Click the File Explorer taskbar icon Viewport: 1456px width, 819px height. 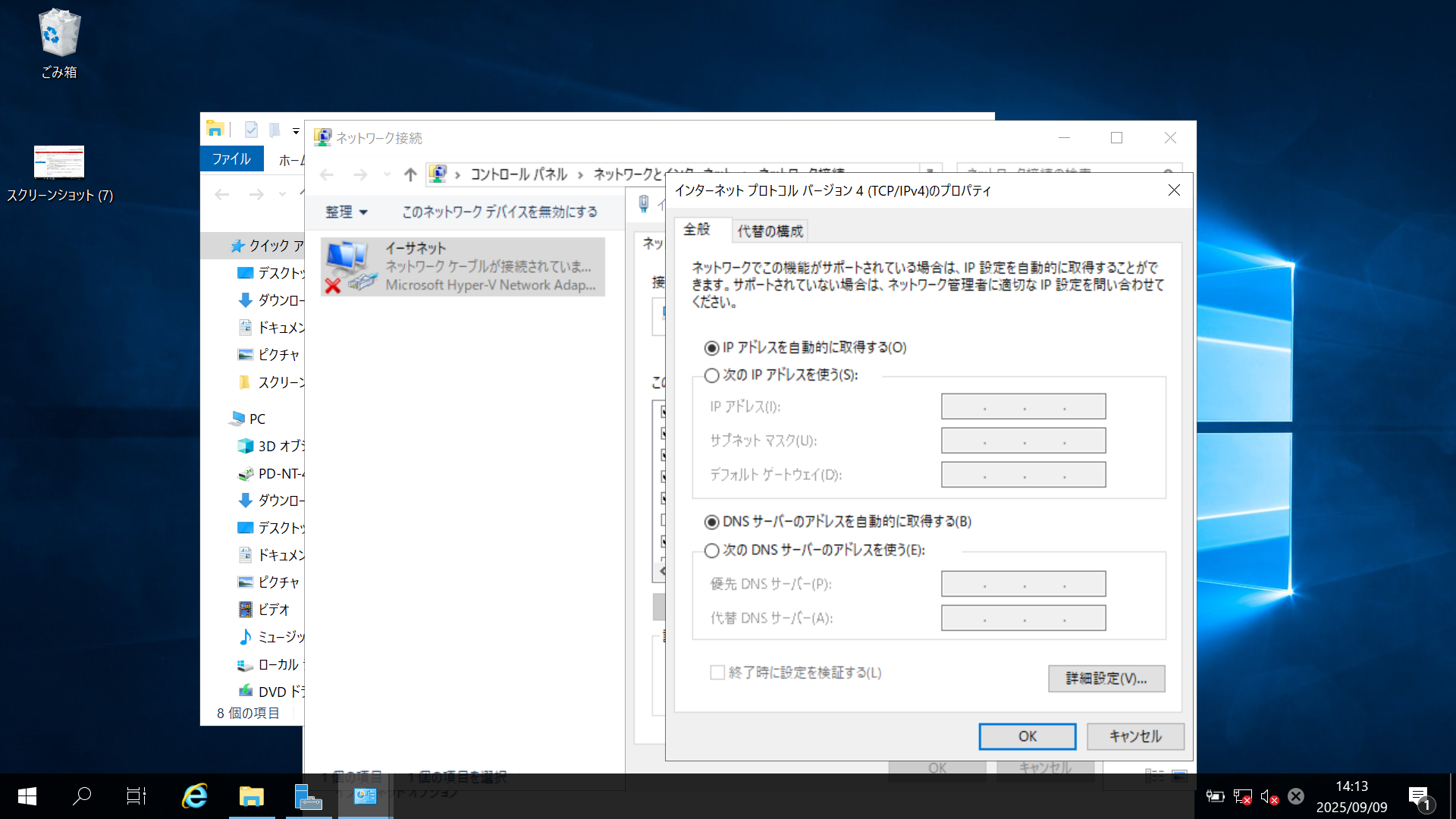coord(252,796)
